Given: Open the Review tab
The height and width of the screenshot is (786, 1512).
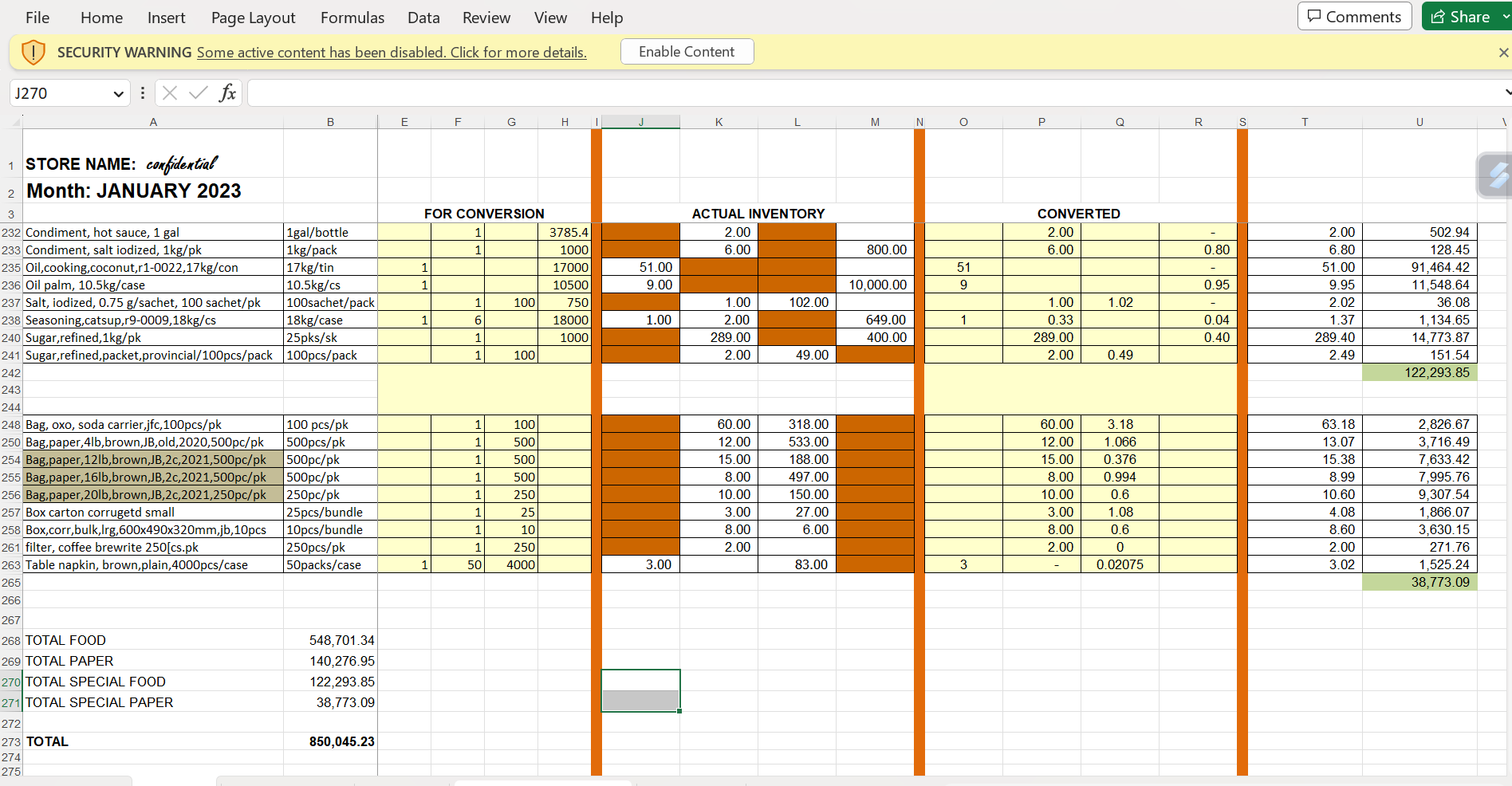Looking at the screenshot, I should (x=486, y=18).
